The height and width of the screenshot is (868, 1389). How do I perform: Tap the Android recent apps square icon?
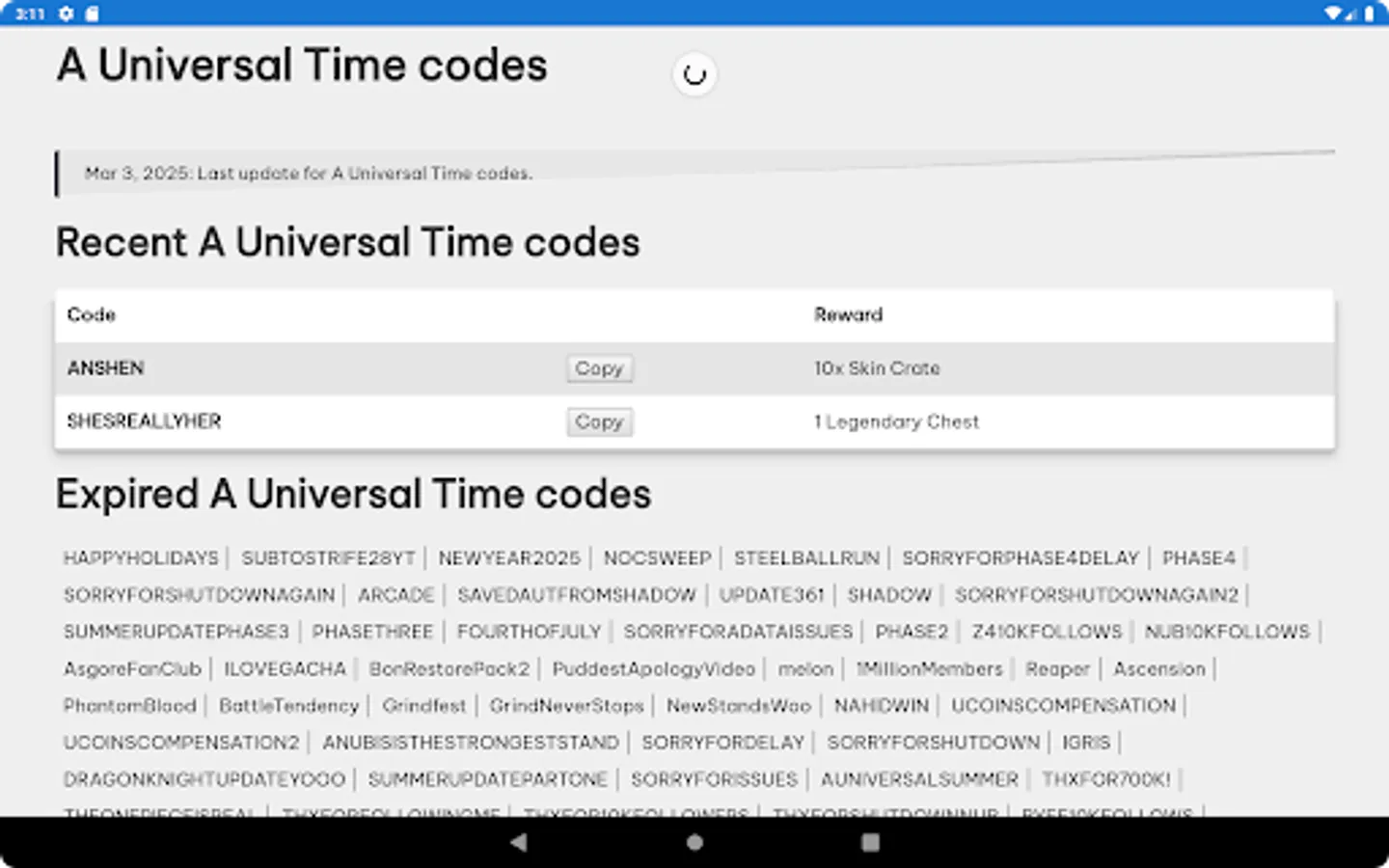point(870,842)
